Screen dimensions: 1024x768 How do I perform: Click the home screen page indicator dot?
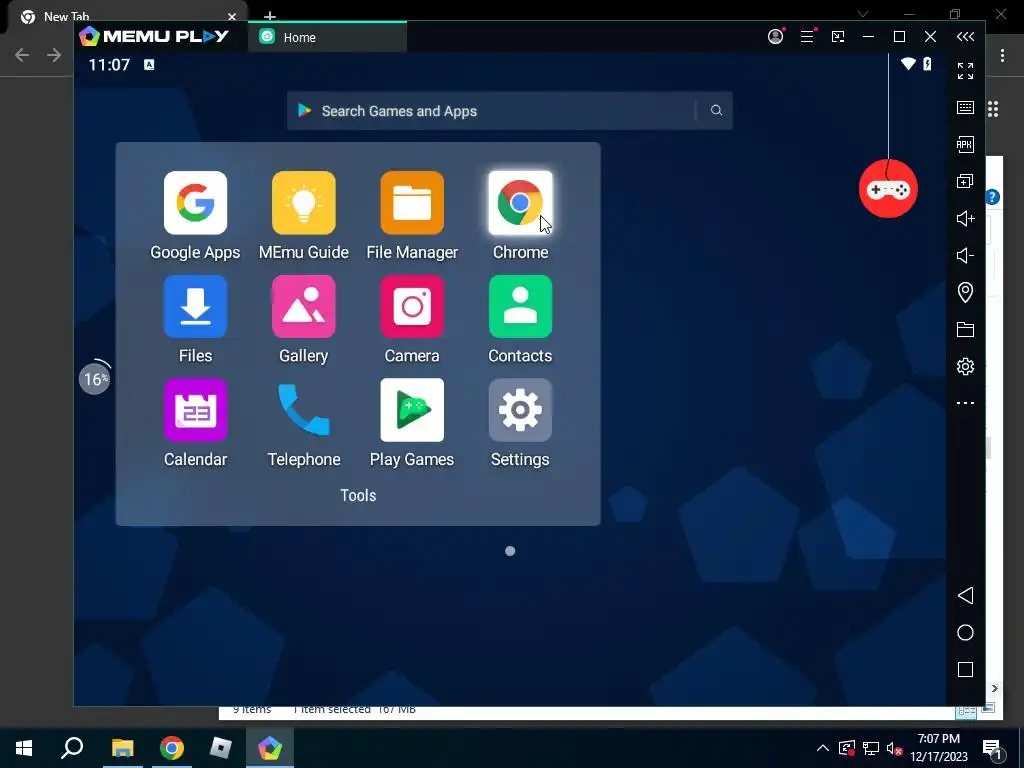(x=510, y=551)
